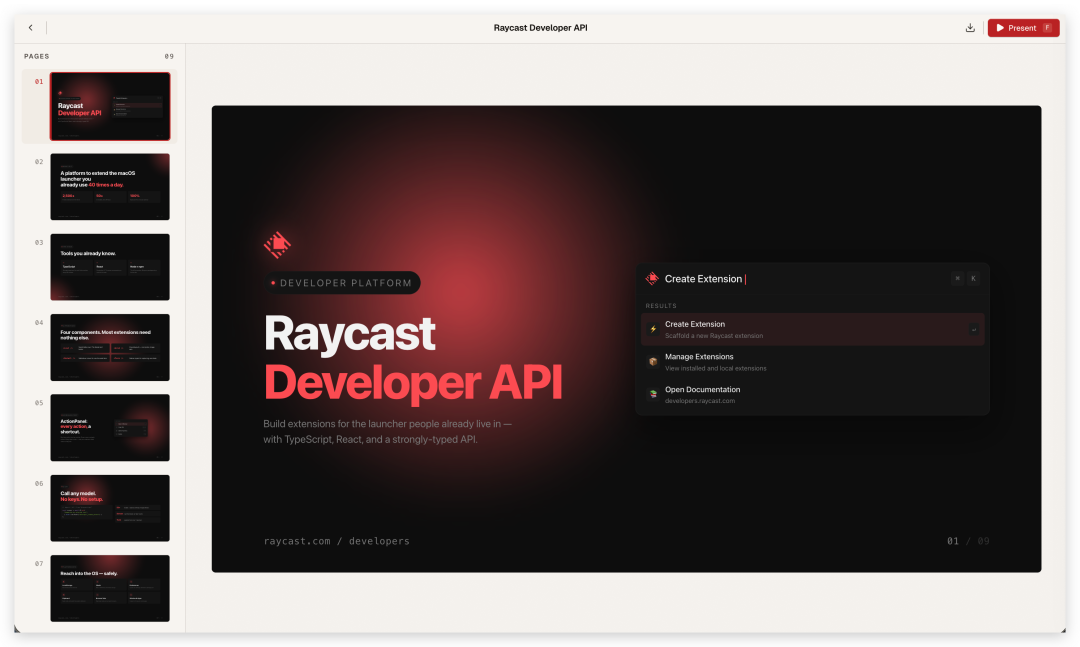Click the back arrow icon
This screenshot has width=1080, height=647.
click(30, 28)
